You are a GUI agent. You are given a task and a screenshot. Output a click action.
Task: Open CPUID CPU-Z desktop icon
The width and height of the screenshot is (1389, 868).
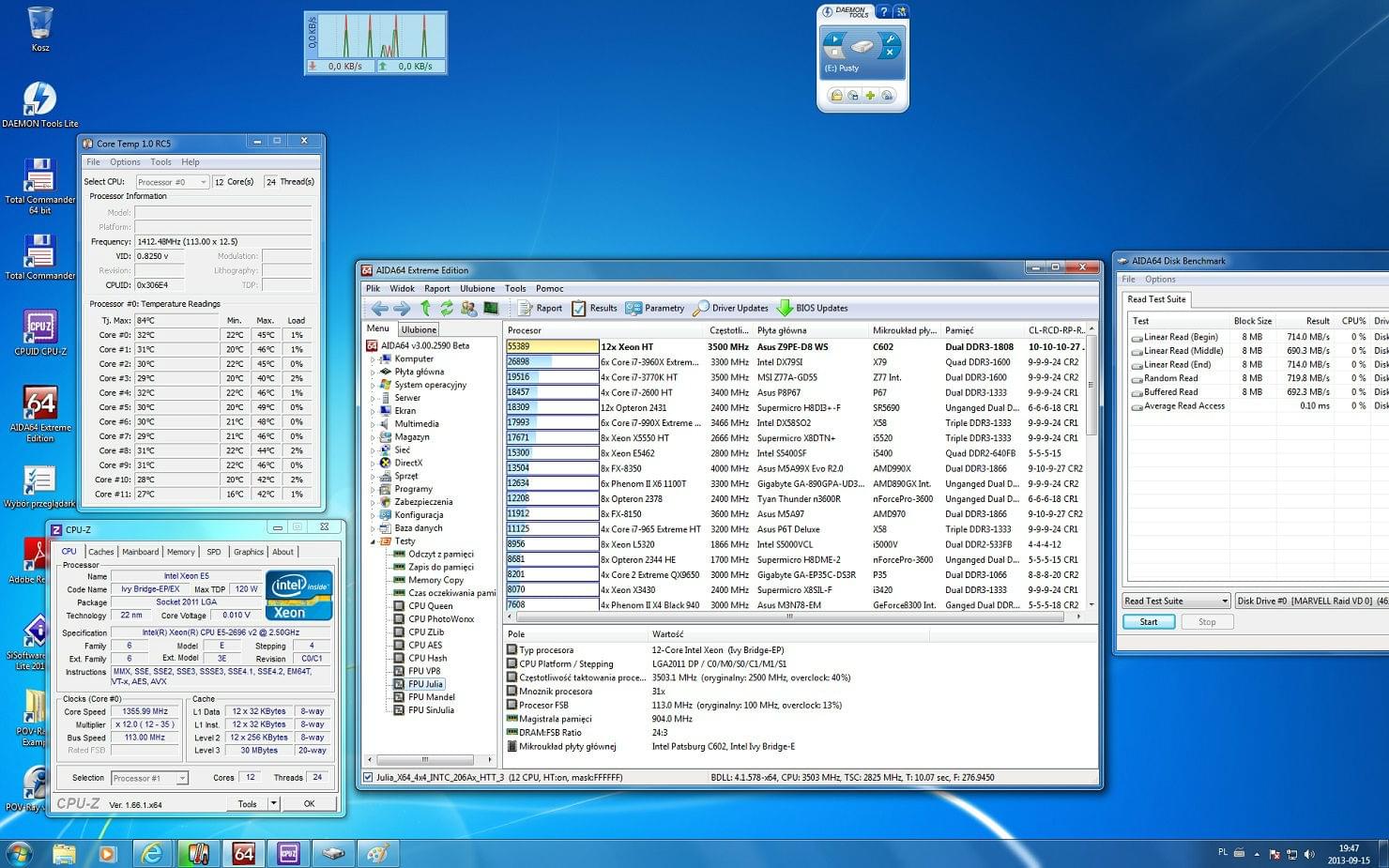[39, 333]
